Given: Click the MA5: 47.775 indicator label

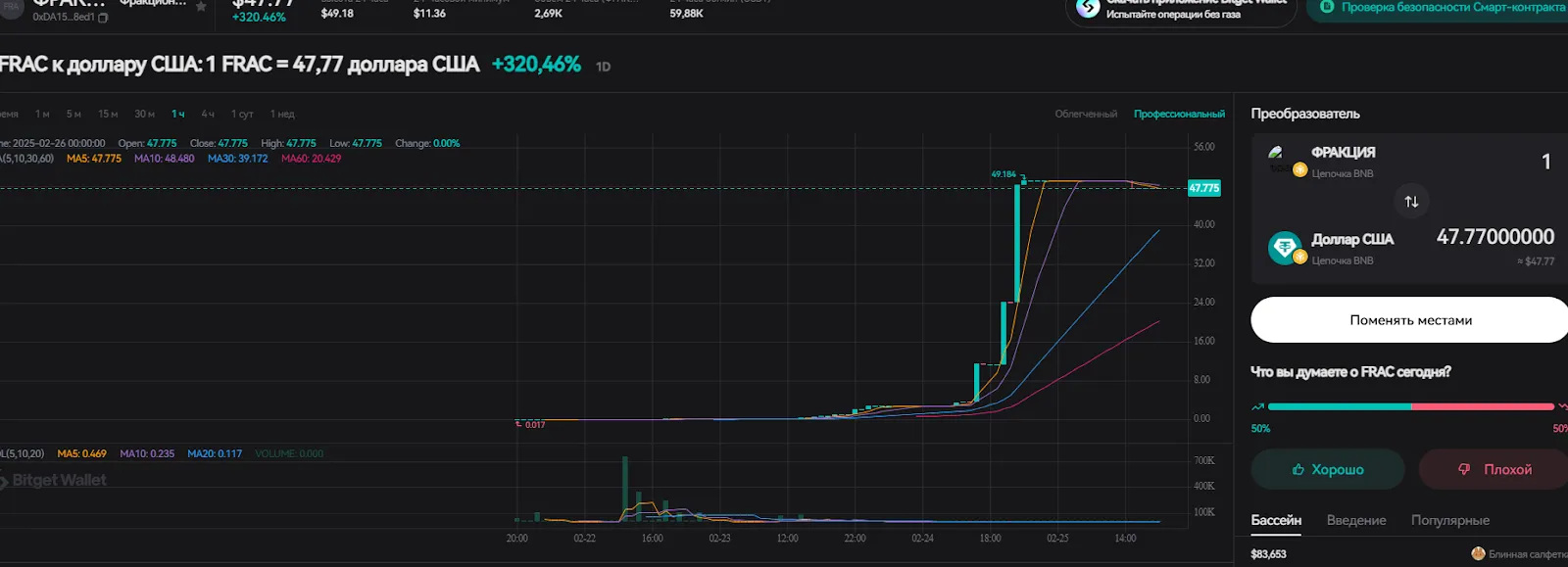Looking at the screenshot, I should point(94,159).
